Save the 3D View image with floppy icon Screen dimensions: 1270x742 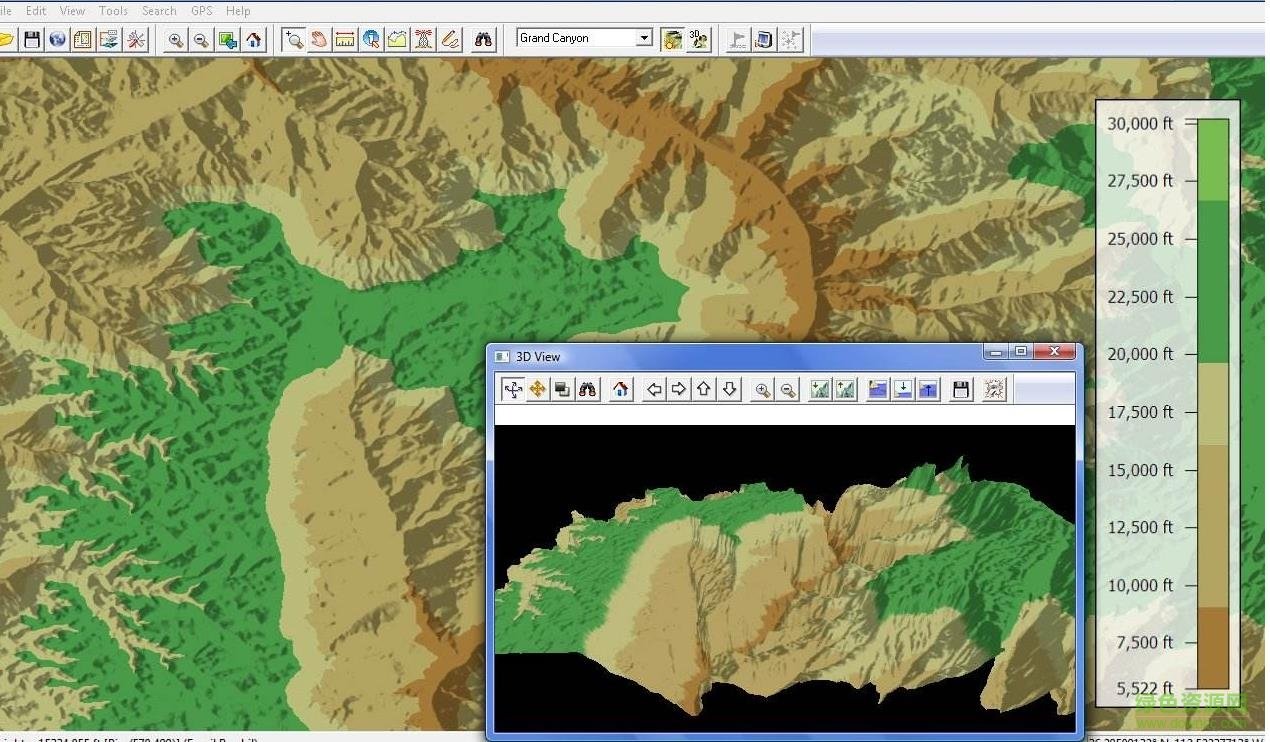tap(959, 389)
